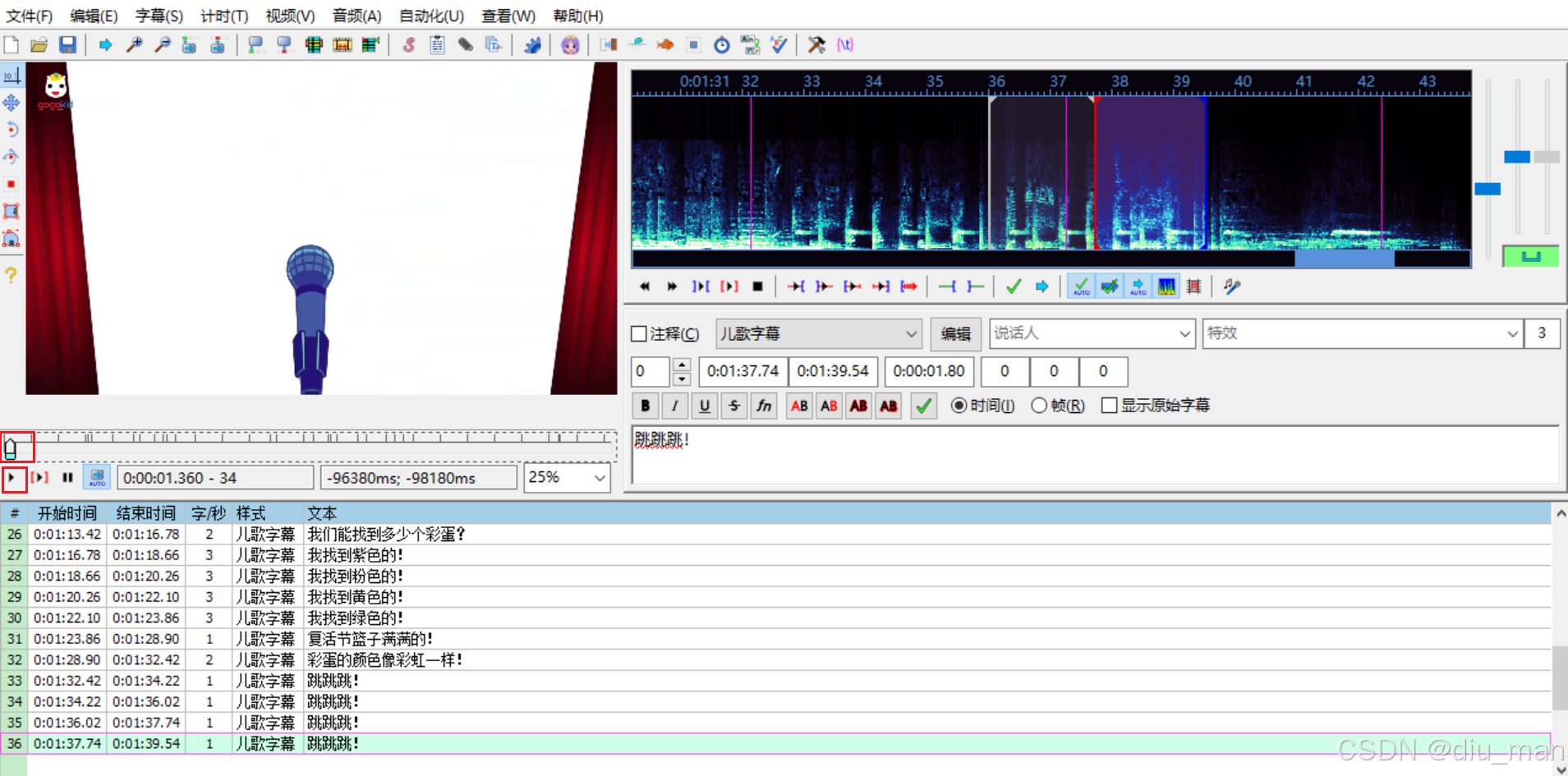Viewport: 1568px width, 776px height.
Task: Pause the video playback
Action: point(67,477)
